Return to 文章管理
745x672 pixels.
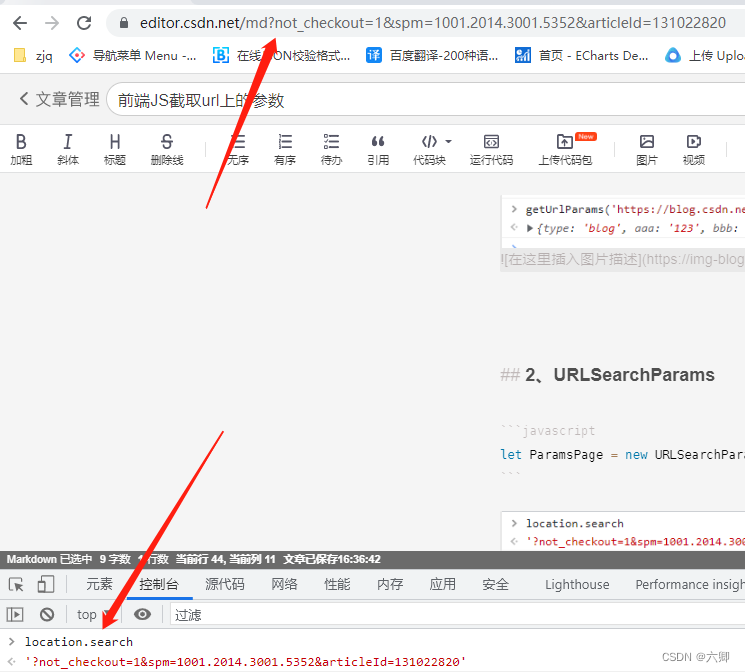59,99
